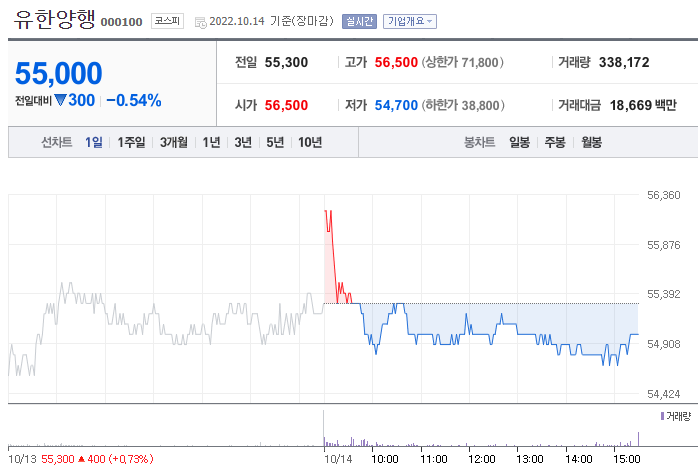Open the 주봉 weekly candle chart
This screenshot has height=474, width=698.
click(x=555, y=142)
